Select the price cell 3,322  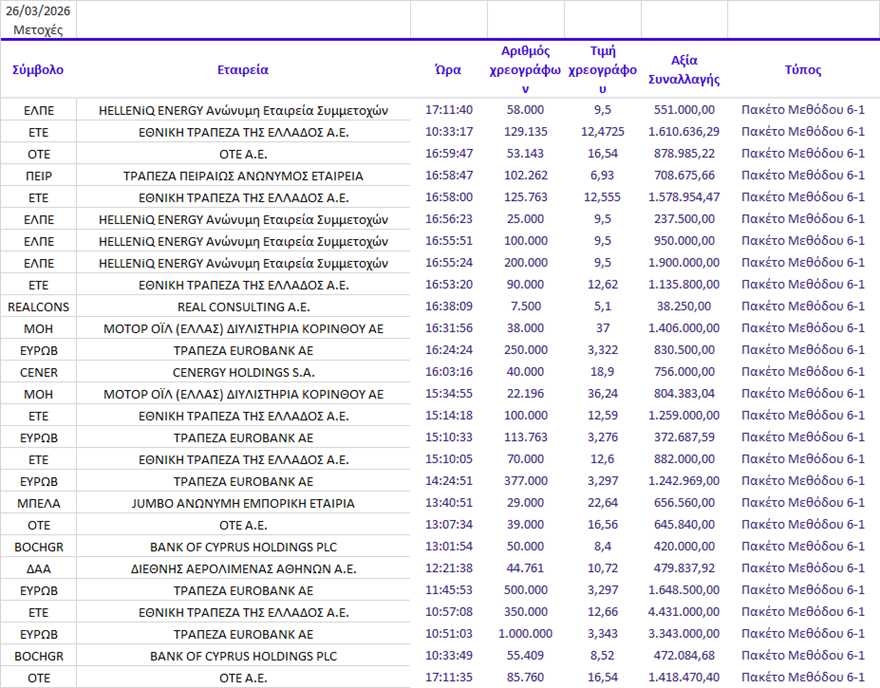point(602,351)
